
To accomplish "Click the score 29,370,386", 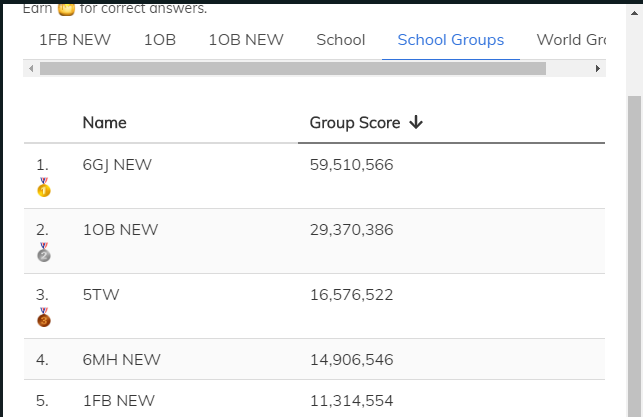I will [351, 230].
